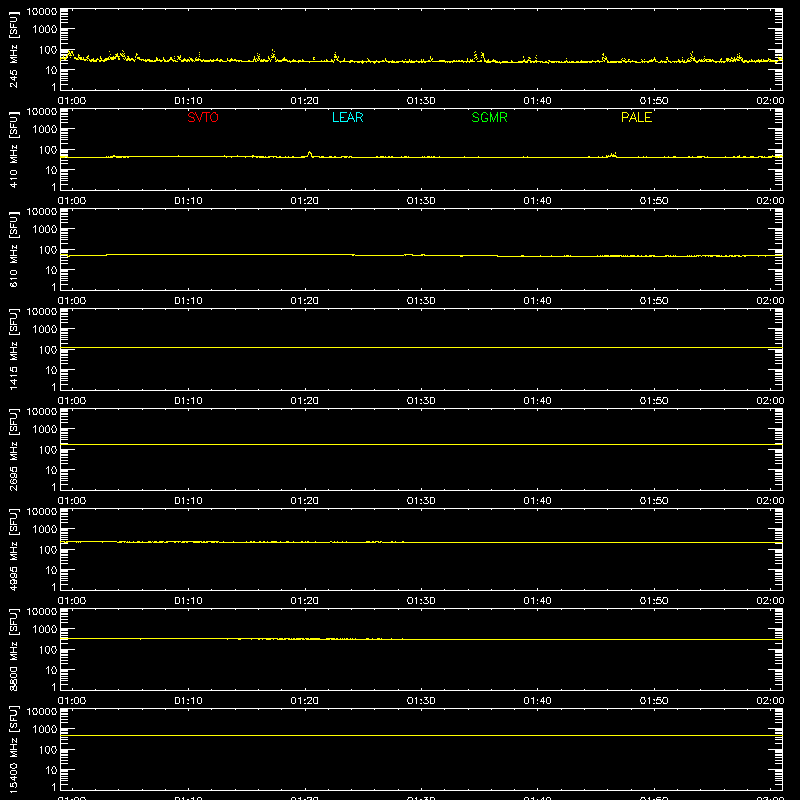Select the 1415 MHz [SFU] axis title
This screenshot has width=800, height=800.
click(14, 349)
